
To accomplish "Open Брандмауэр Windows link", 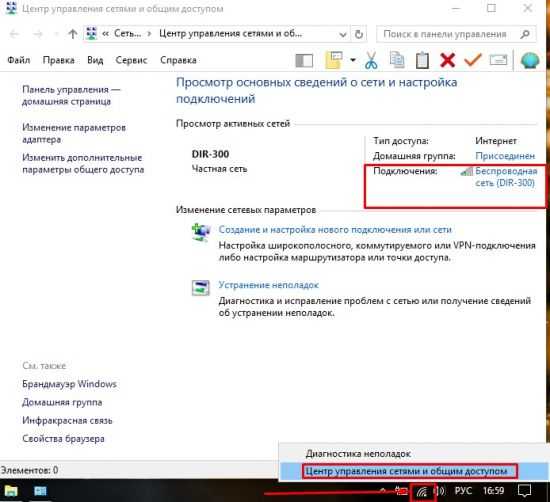I will pyautogui.click(x=69, y=384).
